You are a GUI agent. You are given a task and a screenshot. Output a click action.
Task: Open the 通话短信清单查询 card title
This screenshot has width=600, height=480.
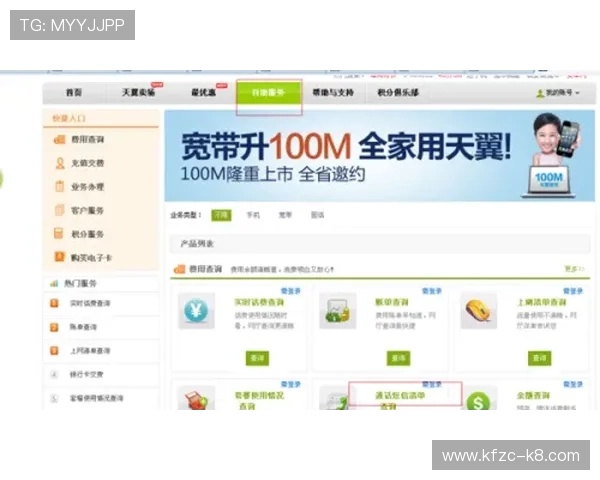400,400
